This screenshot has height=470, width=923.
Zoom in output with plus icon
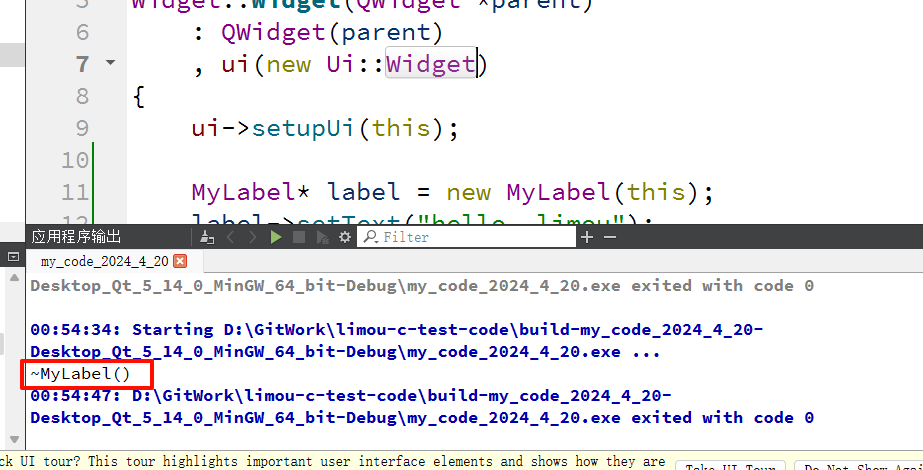point(587,237)
